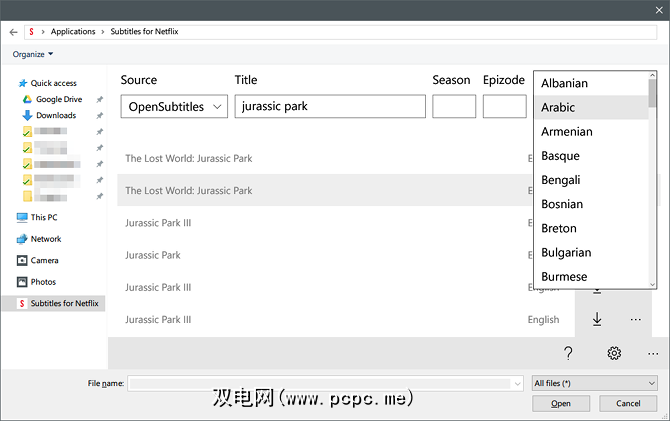This screenshot has width=670, height=421.
Task: Click the Title field with jurassic park
Action: tap(330, 106)
